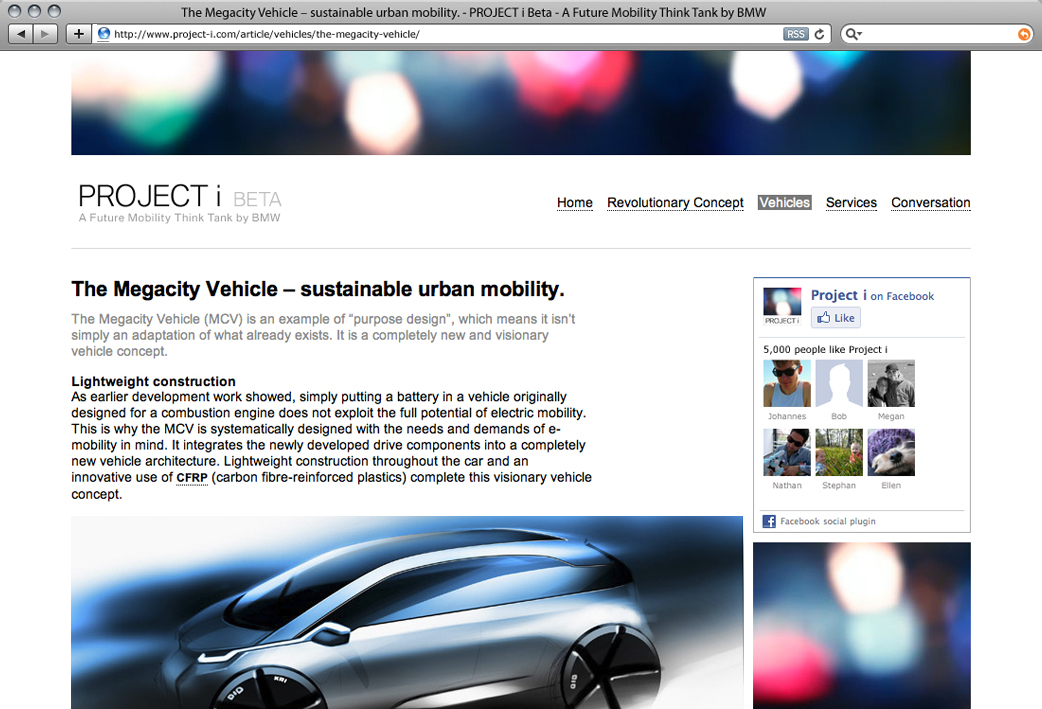Click the orange snapback icon in search field
Screen dimensions: 1042x709
(x=1023, y=34)
